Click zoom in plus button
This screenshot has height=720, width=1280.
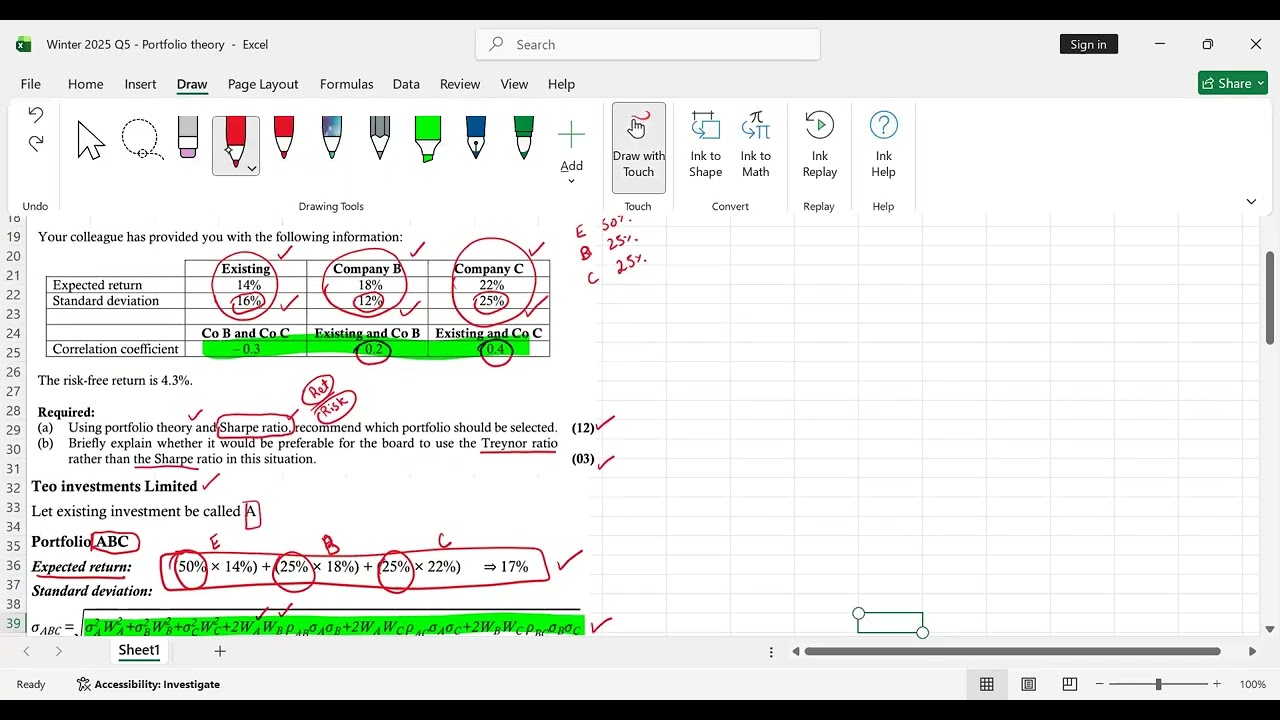pos(1217,684)
